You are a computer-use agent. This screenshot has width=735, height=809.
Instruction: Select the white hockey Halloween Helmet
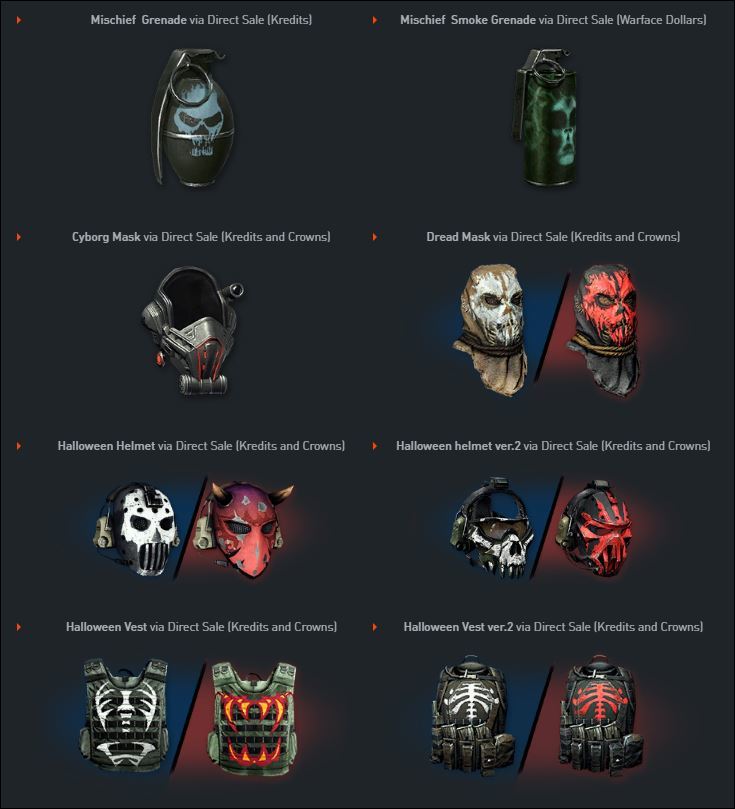tap(137, 529)
